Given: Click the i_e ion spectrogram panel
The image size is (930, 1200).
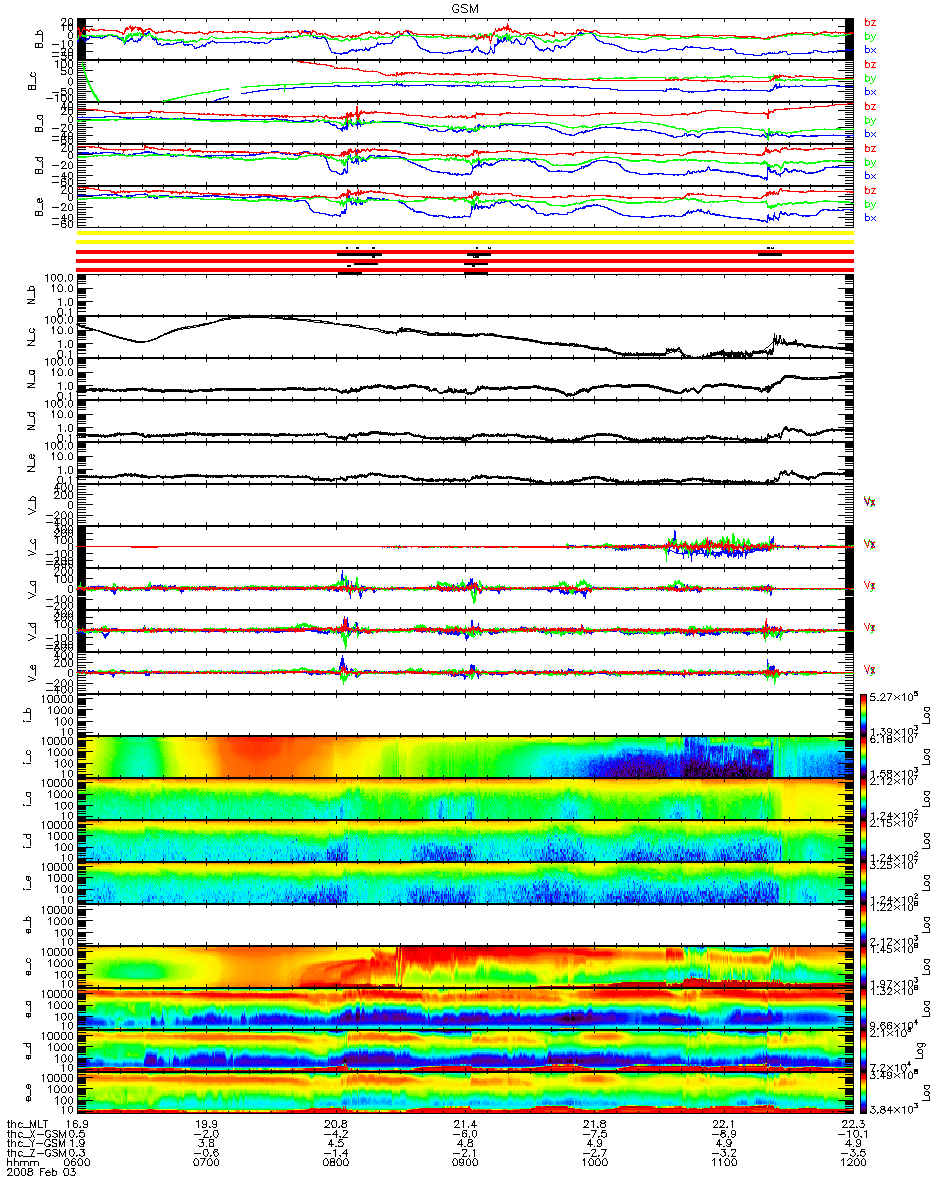Looking at the screenshot, I should (x=467, y=883).
